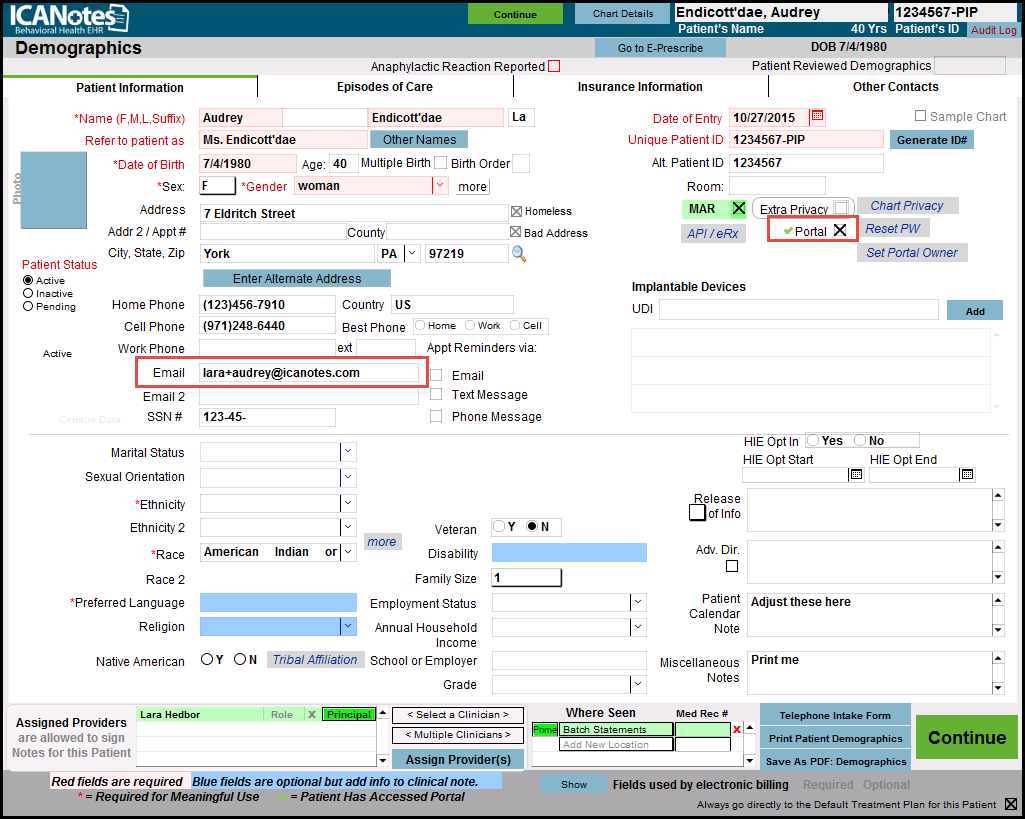Enable Text Message appointment reminders
1025x819 pixels.
[x=436, y=395]
